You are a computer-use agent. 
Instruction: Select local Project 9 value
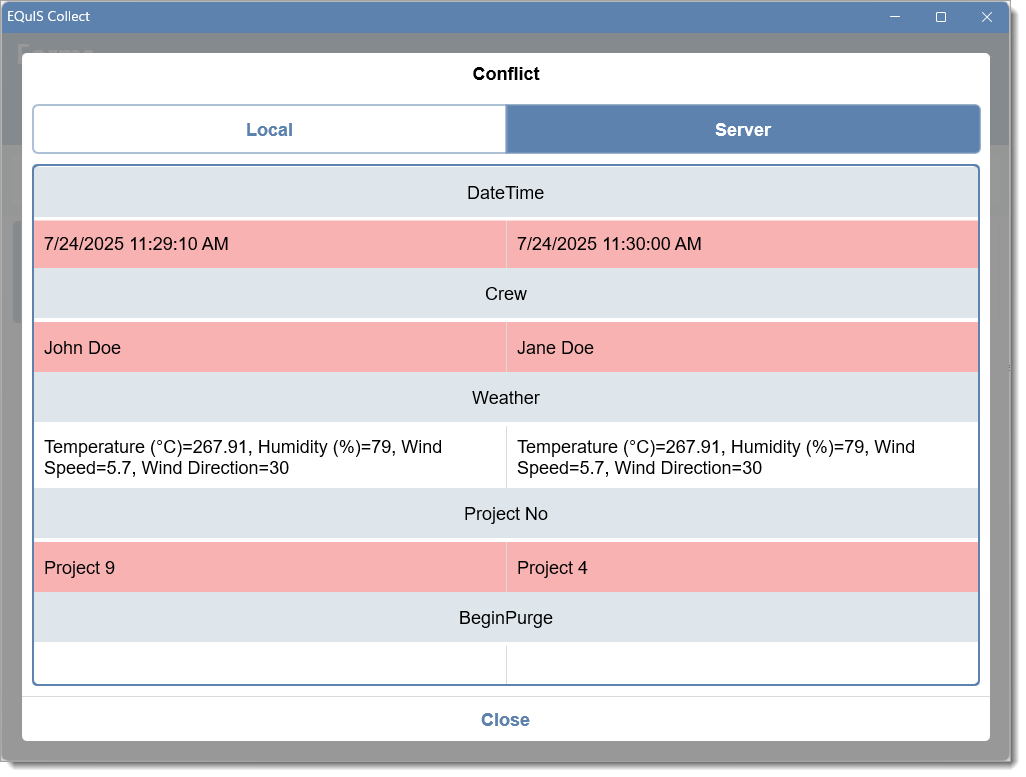coord(270,567)
